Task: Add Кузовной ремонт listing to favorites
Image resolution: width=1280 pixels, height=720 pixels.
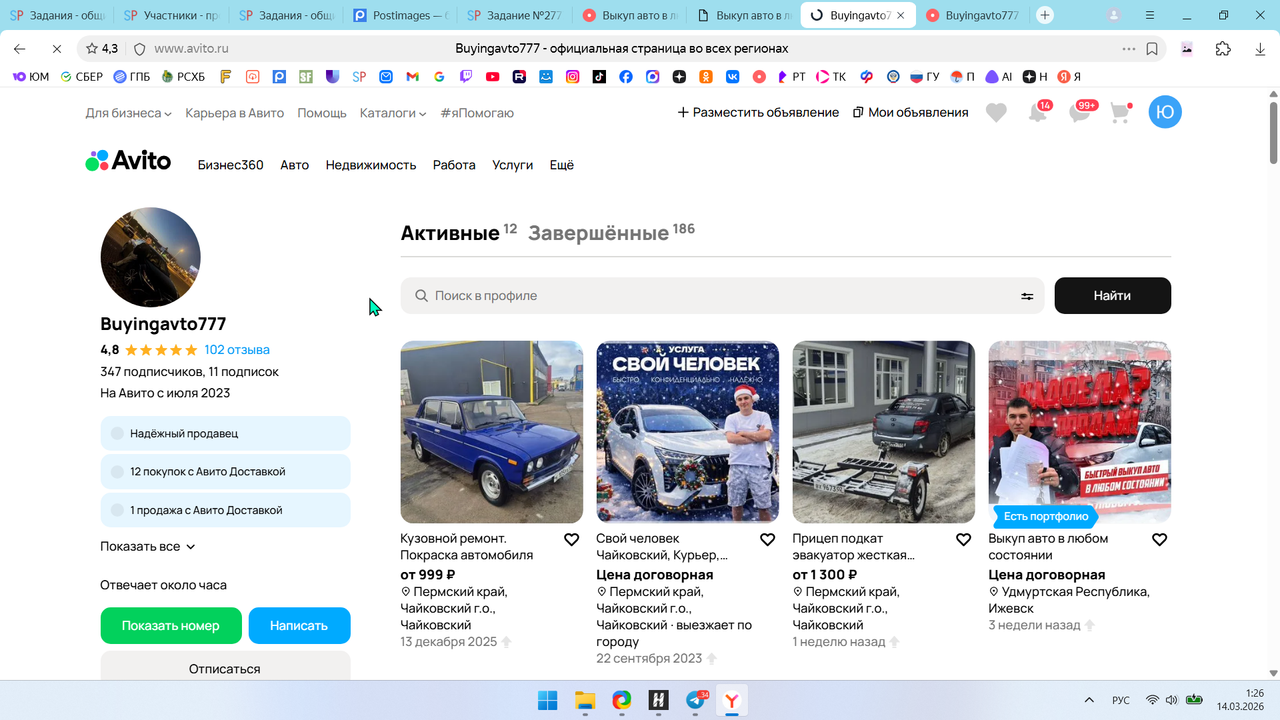Action: tap(571, 539)
